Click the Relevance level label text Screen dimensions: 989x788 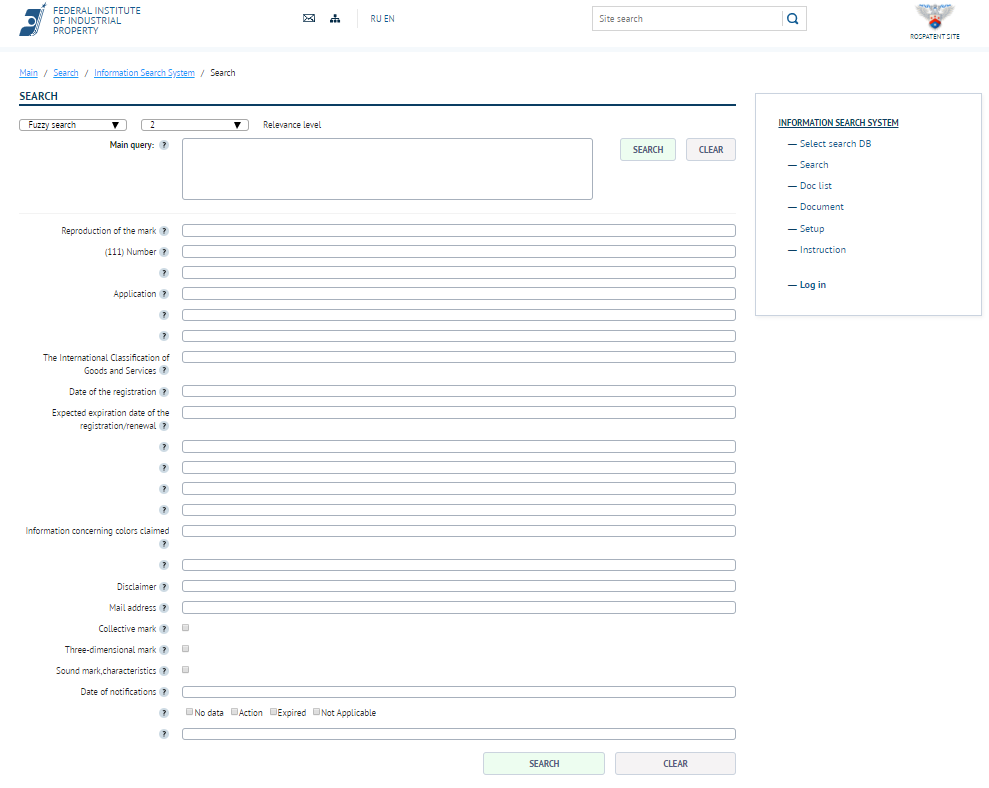(292, 125)
